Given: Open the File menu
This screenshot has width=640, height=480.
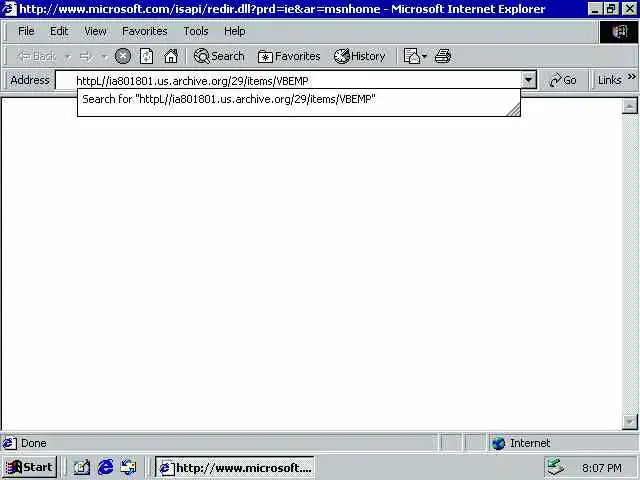Looking at the screenshot, I should [26, 31].
